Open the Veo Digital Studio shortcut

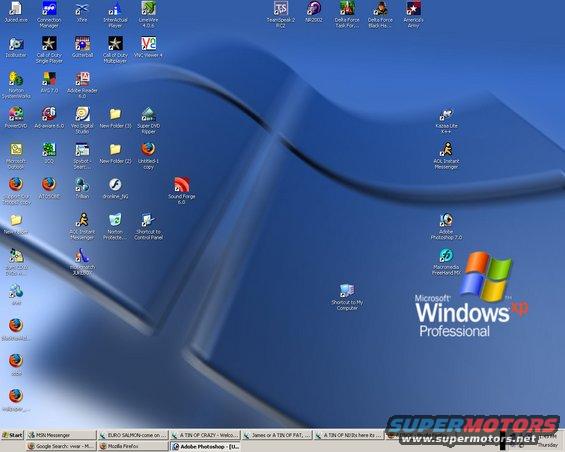82,120
